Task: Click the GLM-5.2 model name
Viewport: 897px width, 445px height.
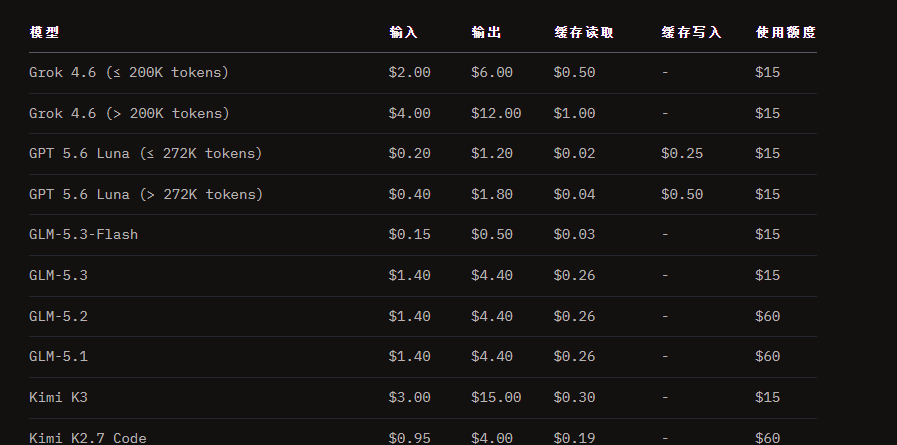Action: coord(58,316)
